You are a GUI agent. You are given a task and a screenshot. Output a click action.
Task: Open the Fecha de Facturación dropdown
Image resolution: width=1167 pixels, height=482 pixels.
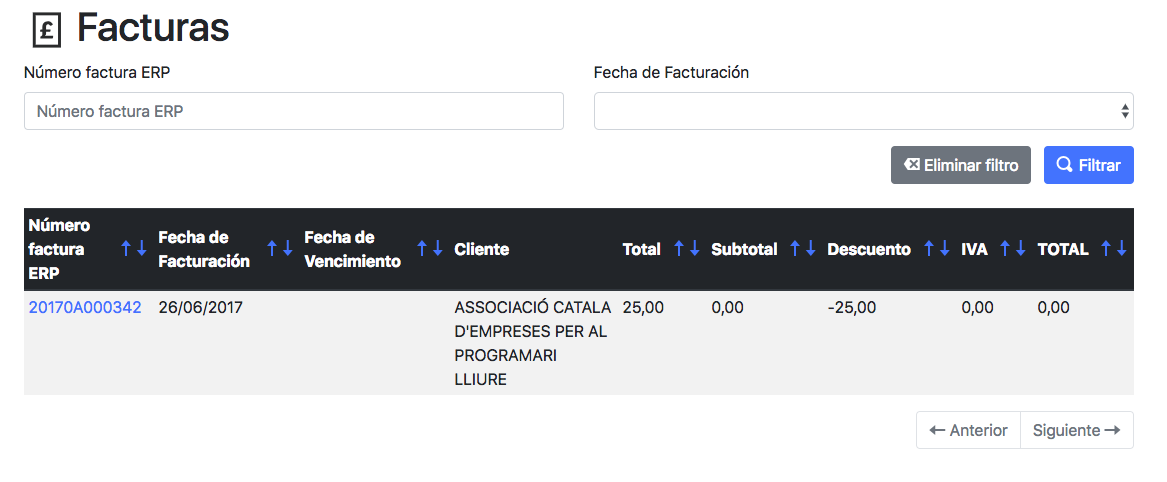pos(863,111)
